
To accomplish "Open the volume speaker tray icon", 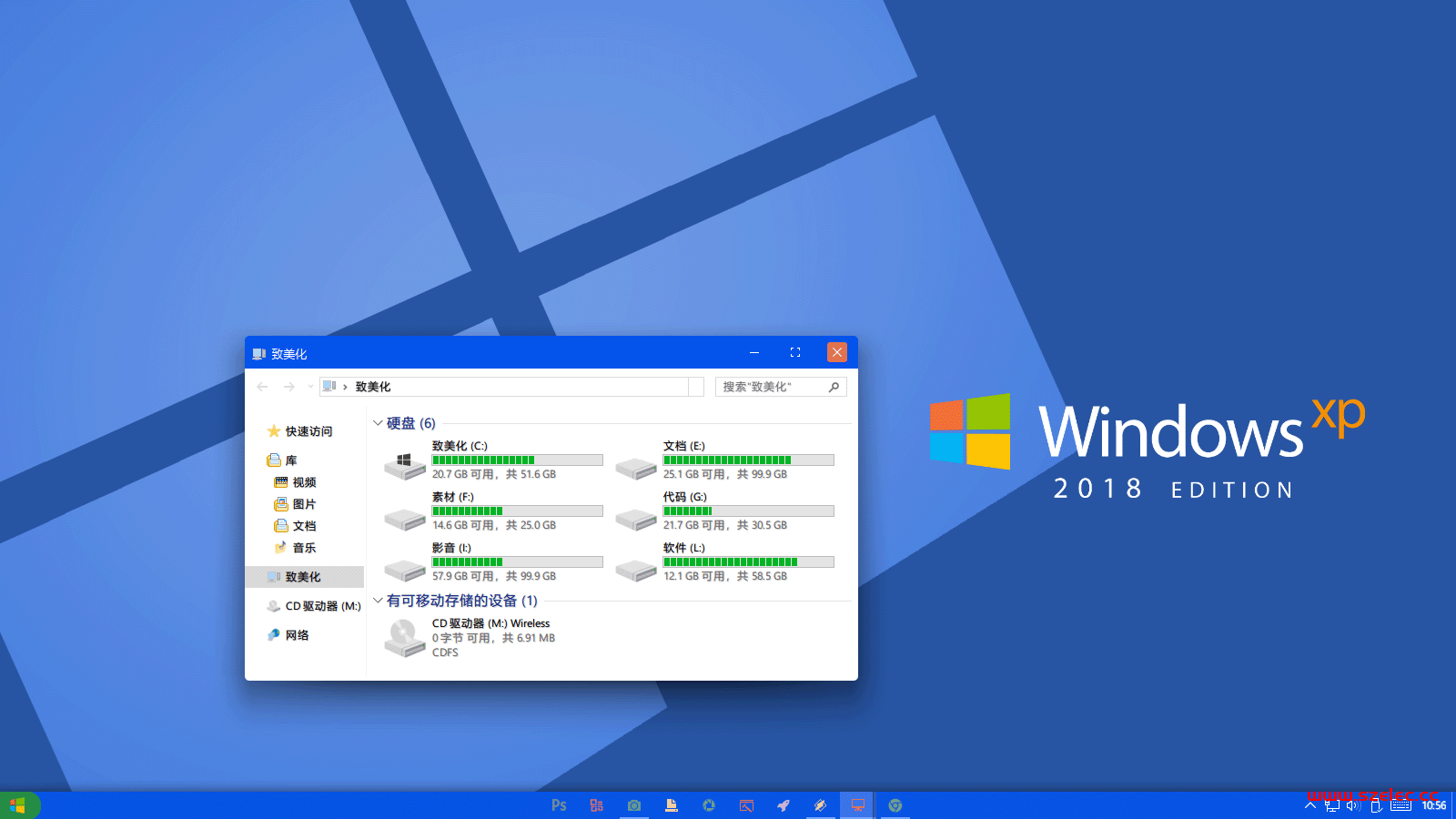I will pos(1353,805).
